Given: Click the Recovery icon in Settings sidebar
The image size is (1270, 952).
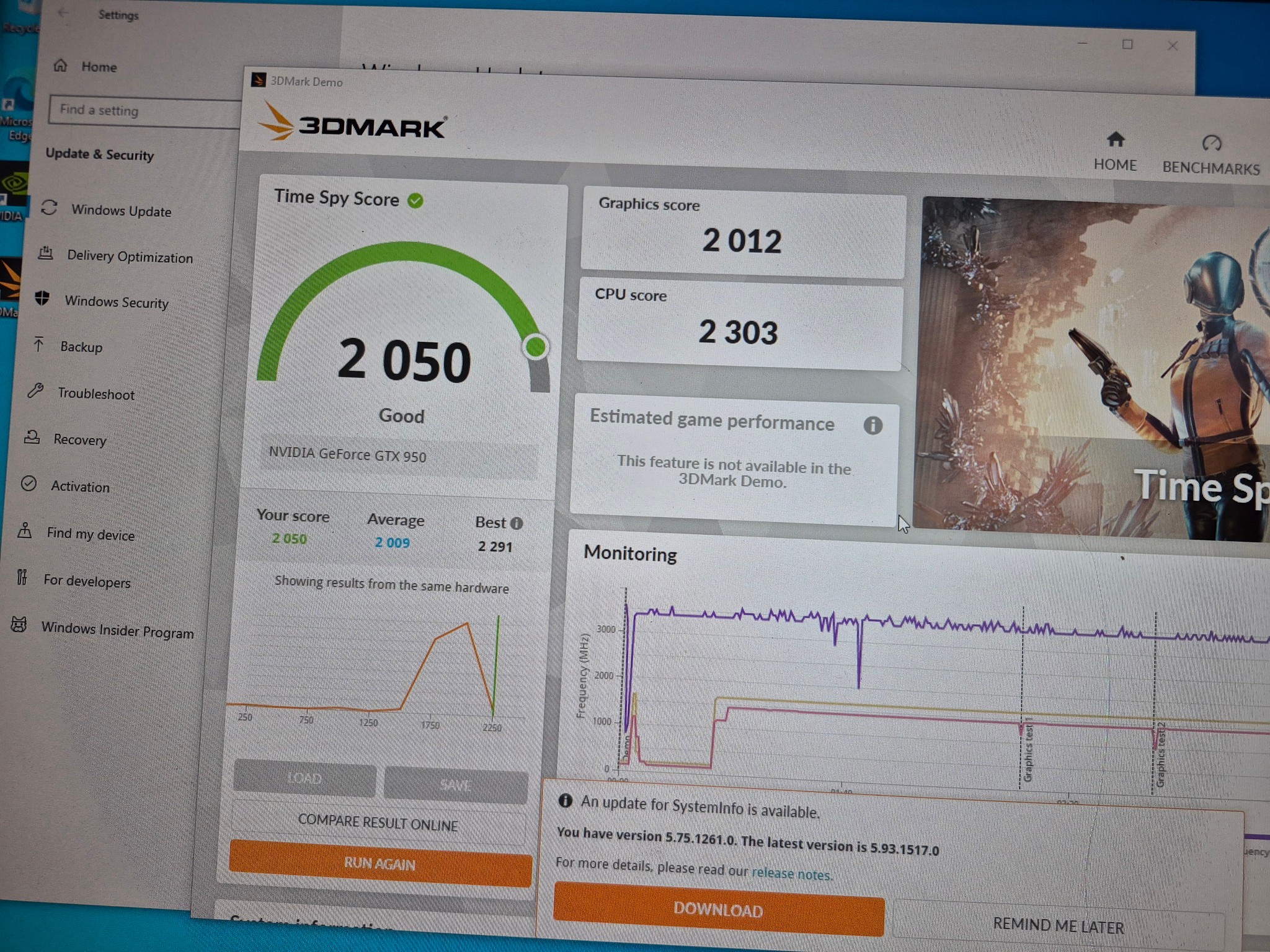Looking at the screenshot, I should pyautogui.click(x=32, y=437).
